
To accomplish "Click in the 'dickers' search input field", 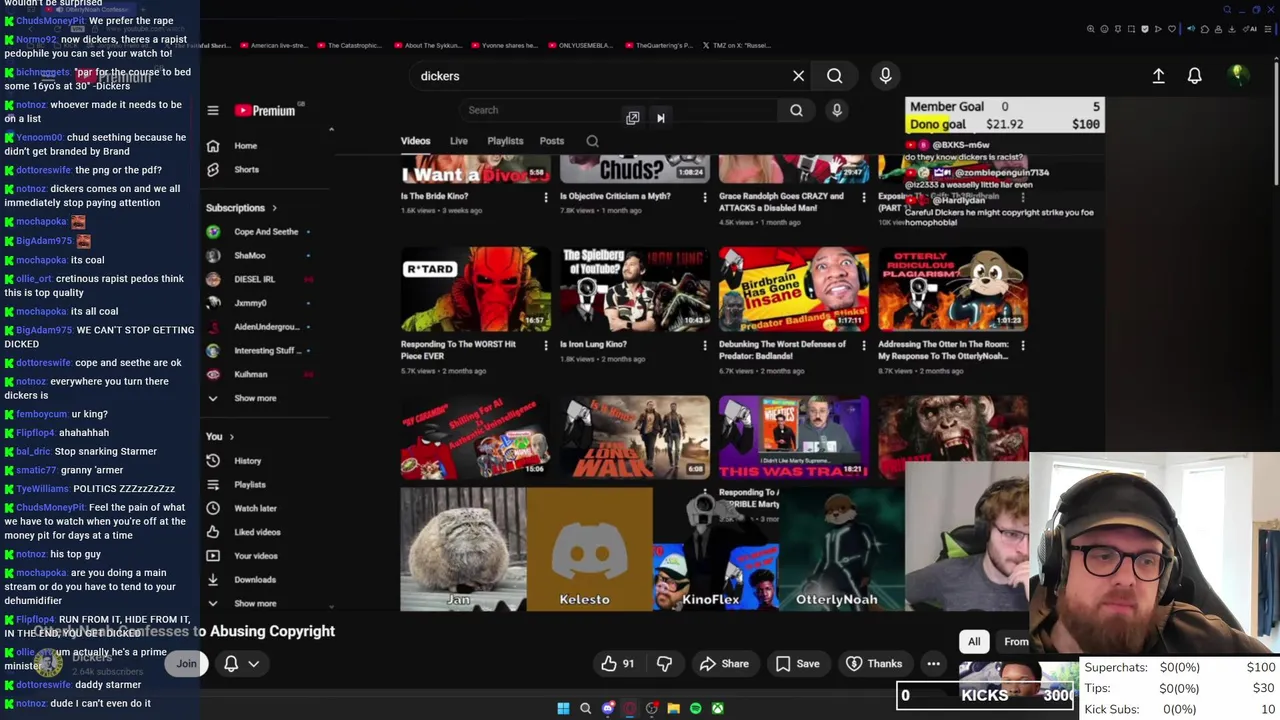I will (598, 76).
